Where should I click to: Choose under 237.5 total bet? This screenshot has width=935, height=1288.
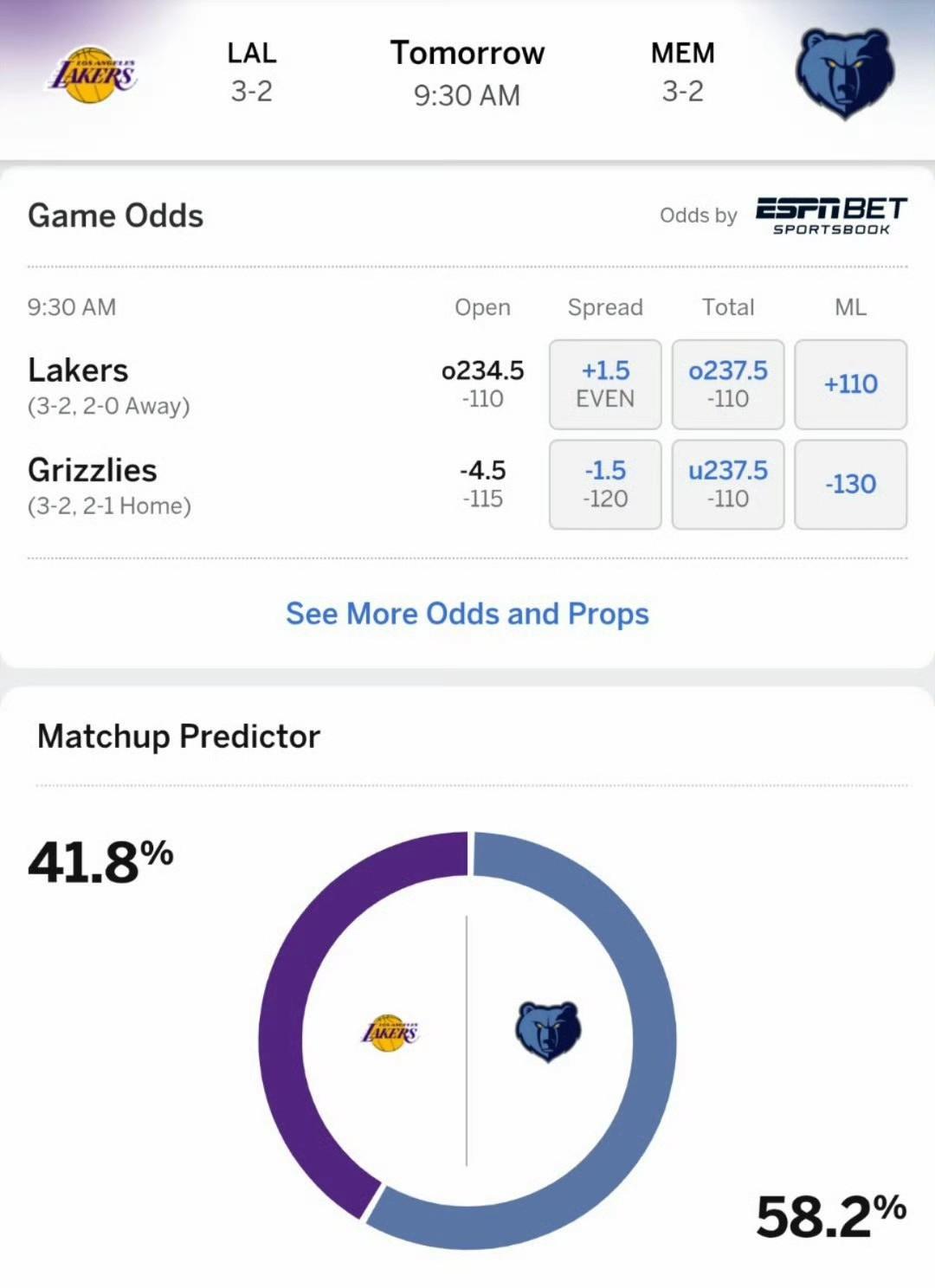(x=728, y=484)
